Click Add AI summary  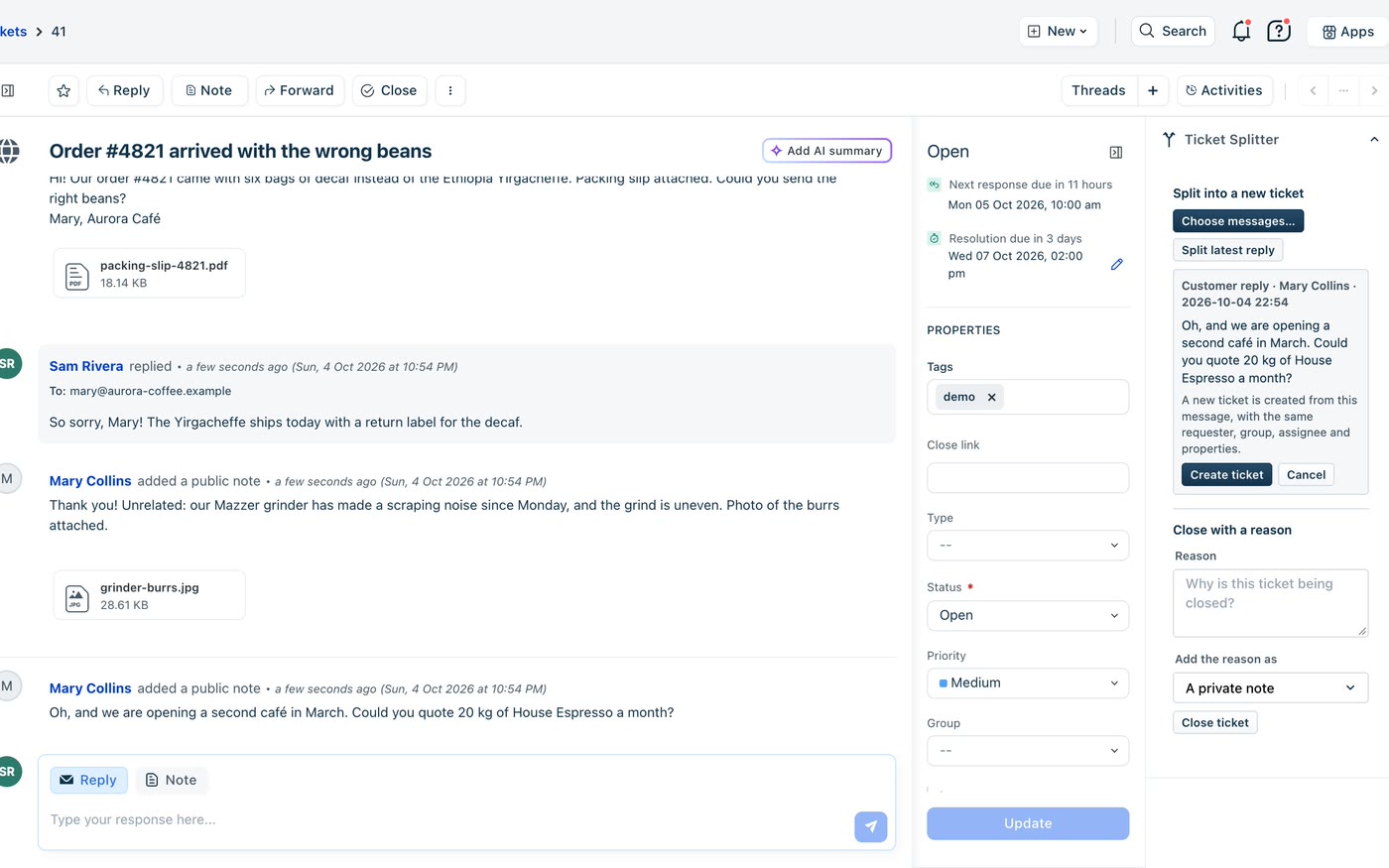click(827, 151)
